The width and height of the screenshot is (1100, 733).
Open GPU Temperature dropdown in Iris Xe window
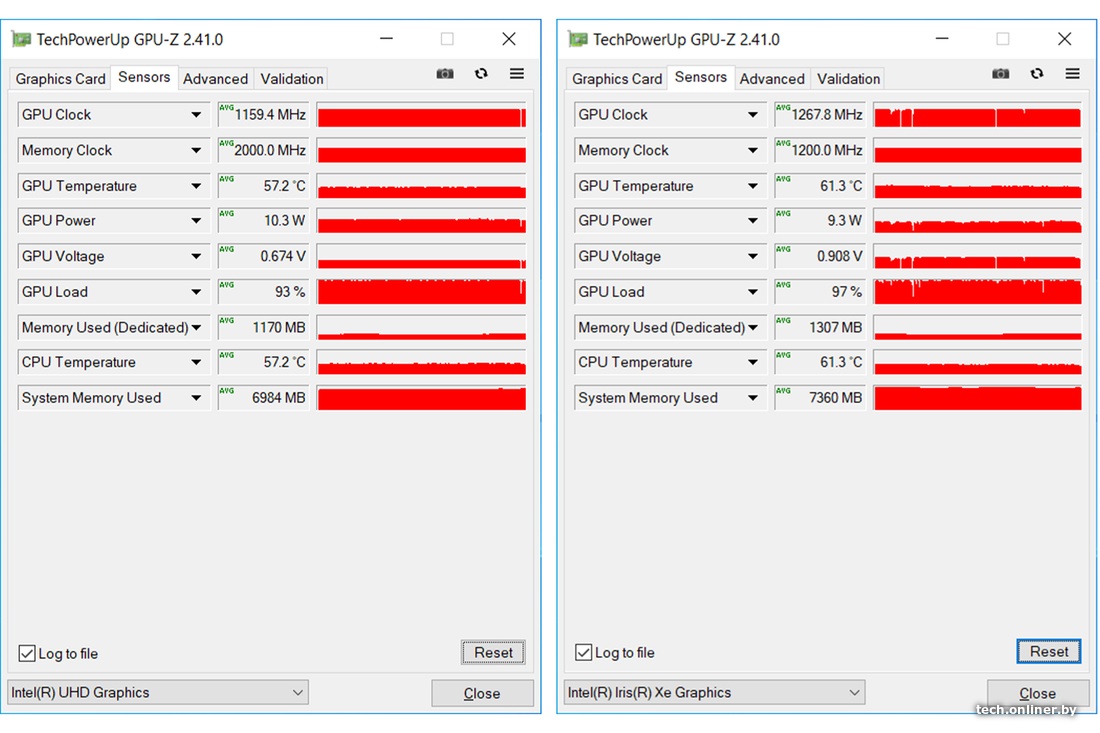pos(670,186)
